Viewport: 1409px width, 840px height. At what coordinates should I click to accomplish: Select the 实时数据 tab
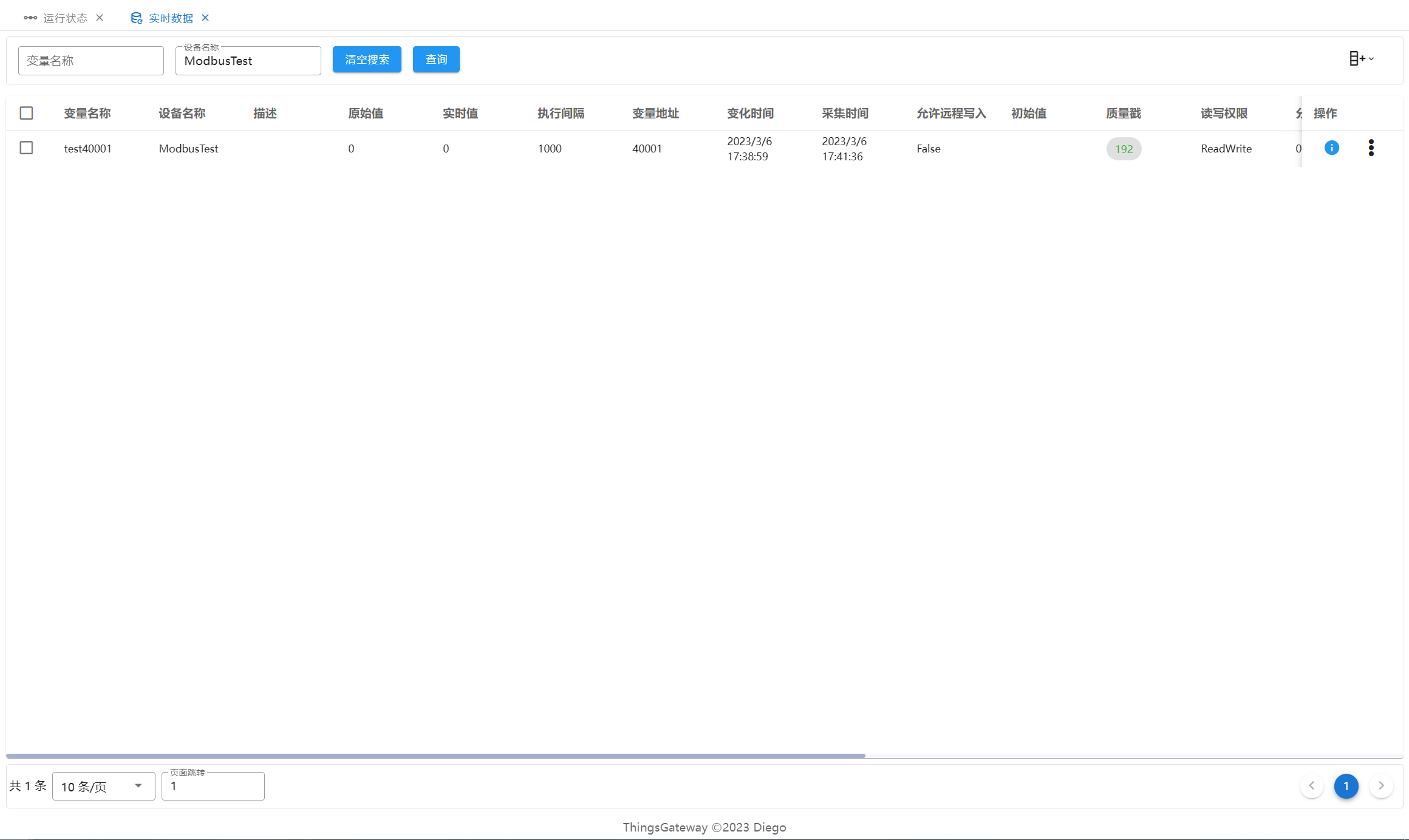(171, 18)
